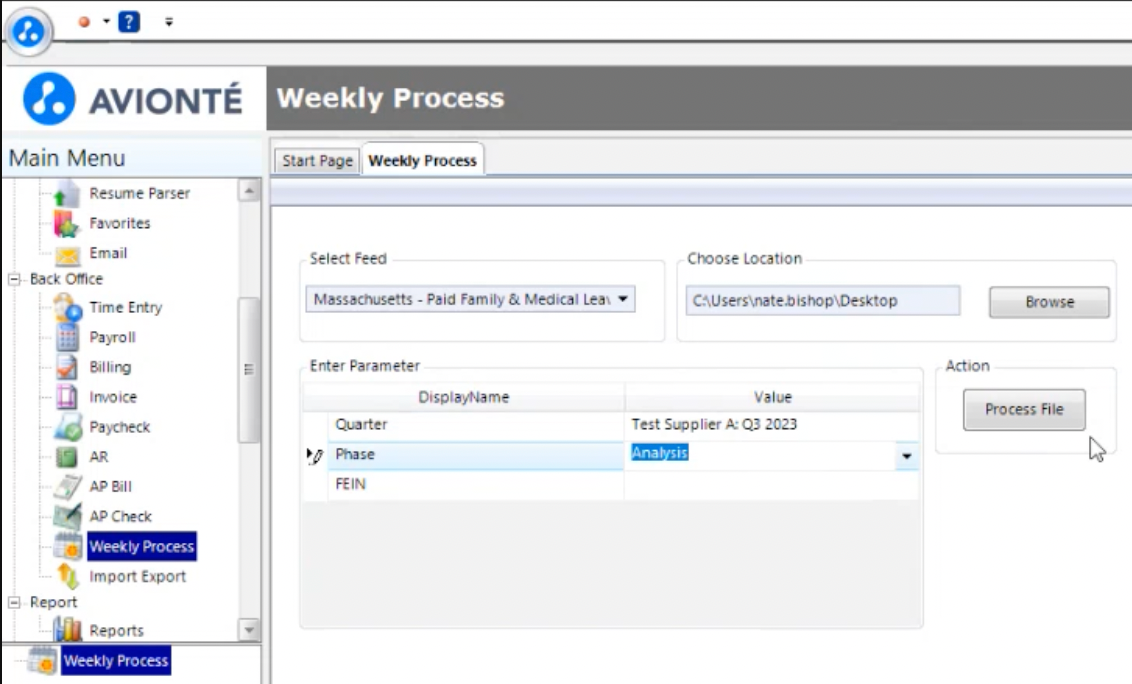
Task: Click the Invoice icon
Action: [66, 397]
